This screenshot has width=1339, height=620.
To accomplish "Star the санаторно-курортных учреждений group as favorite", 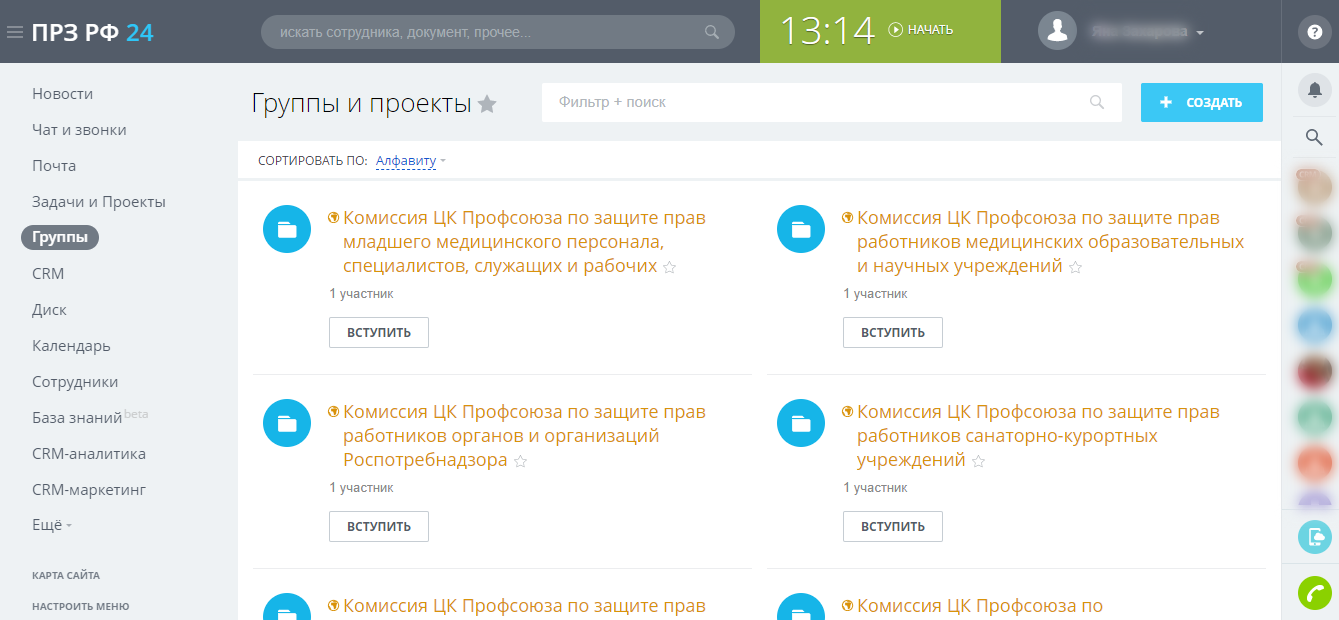I will pos(978,462).
